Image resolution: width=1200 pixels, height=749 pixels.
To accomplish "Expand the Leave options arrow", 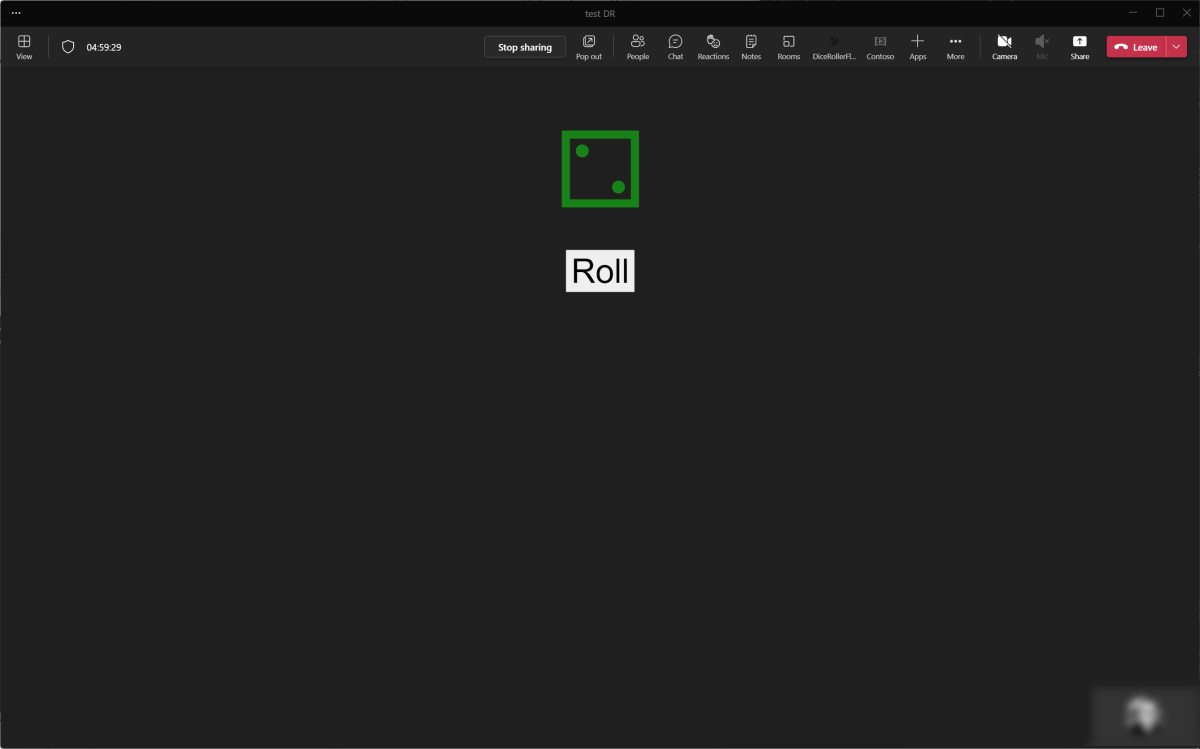I will pyautogui.click(x=1176, y=47).
